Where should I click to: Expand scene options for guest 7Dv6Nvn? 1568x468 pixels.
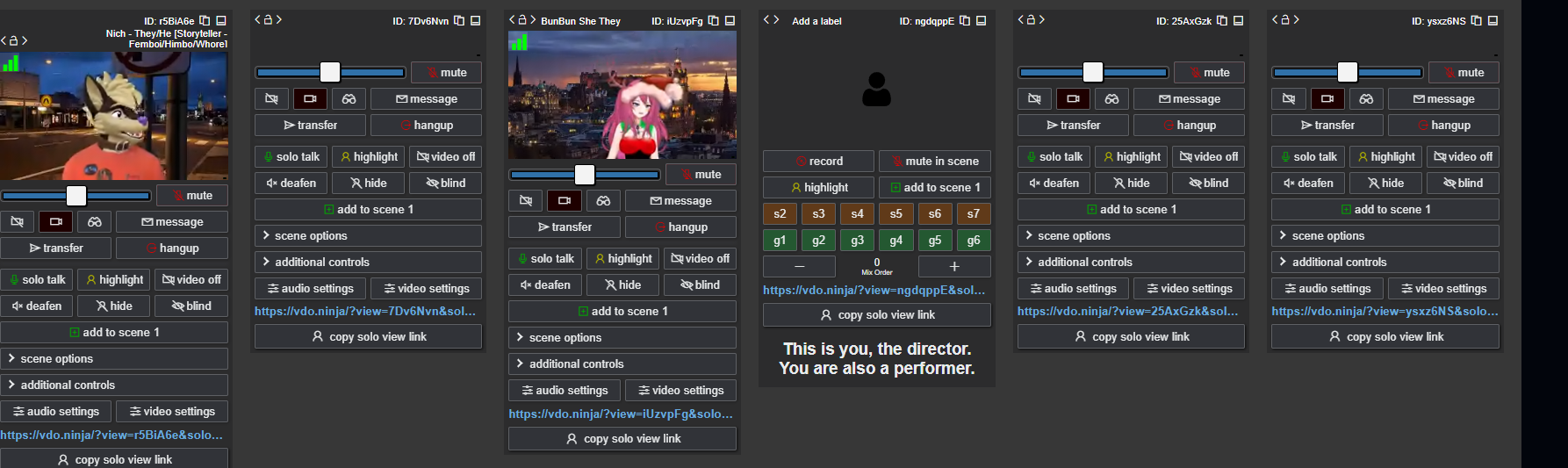[368, 236]
